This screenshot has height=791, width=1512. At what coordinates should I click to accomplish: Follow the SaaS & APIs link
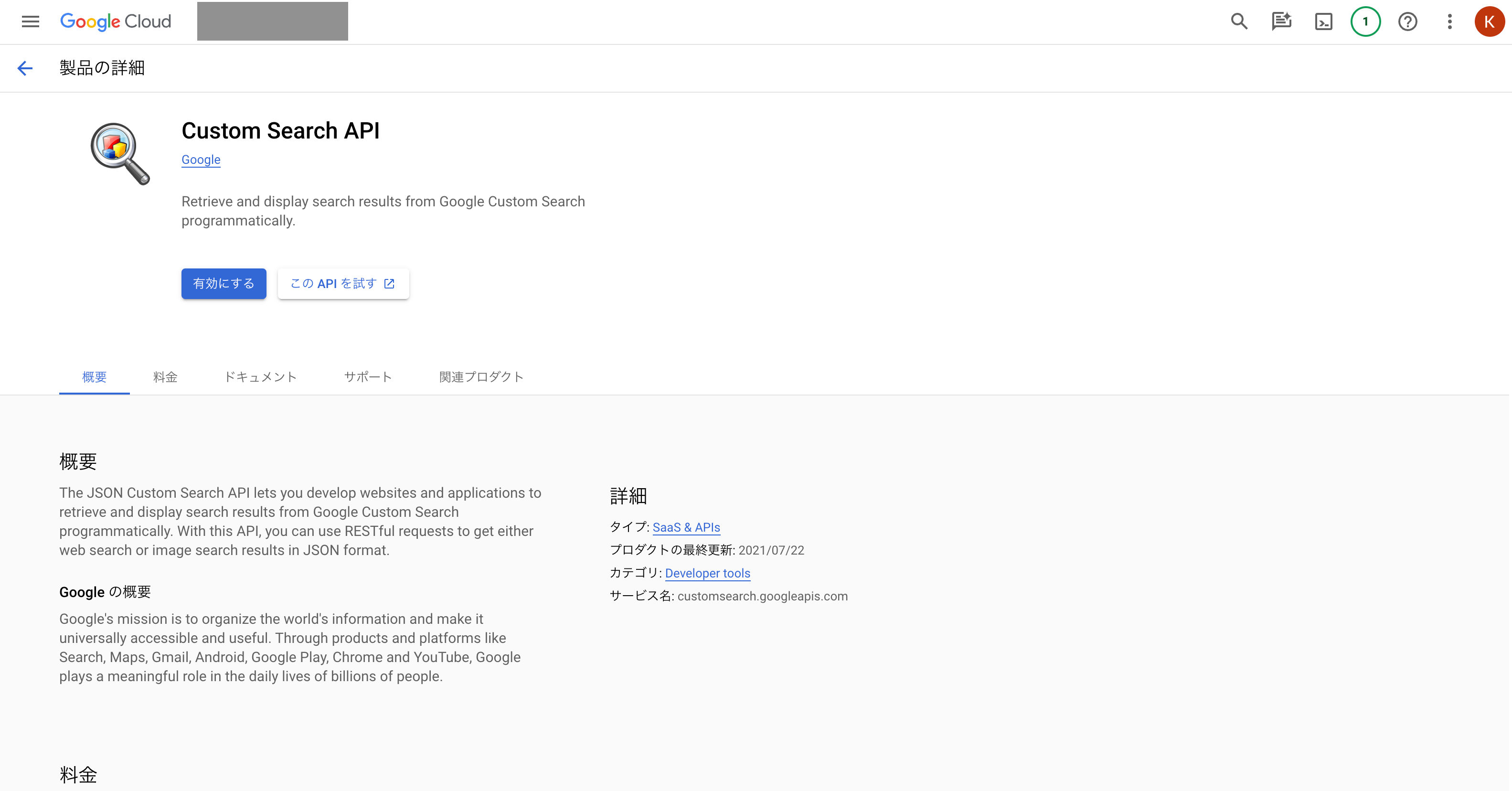686,527
